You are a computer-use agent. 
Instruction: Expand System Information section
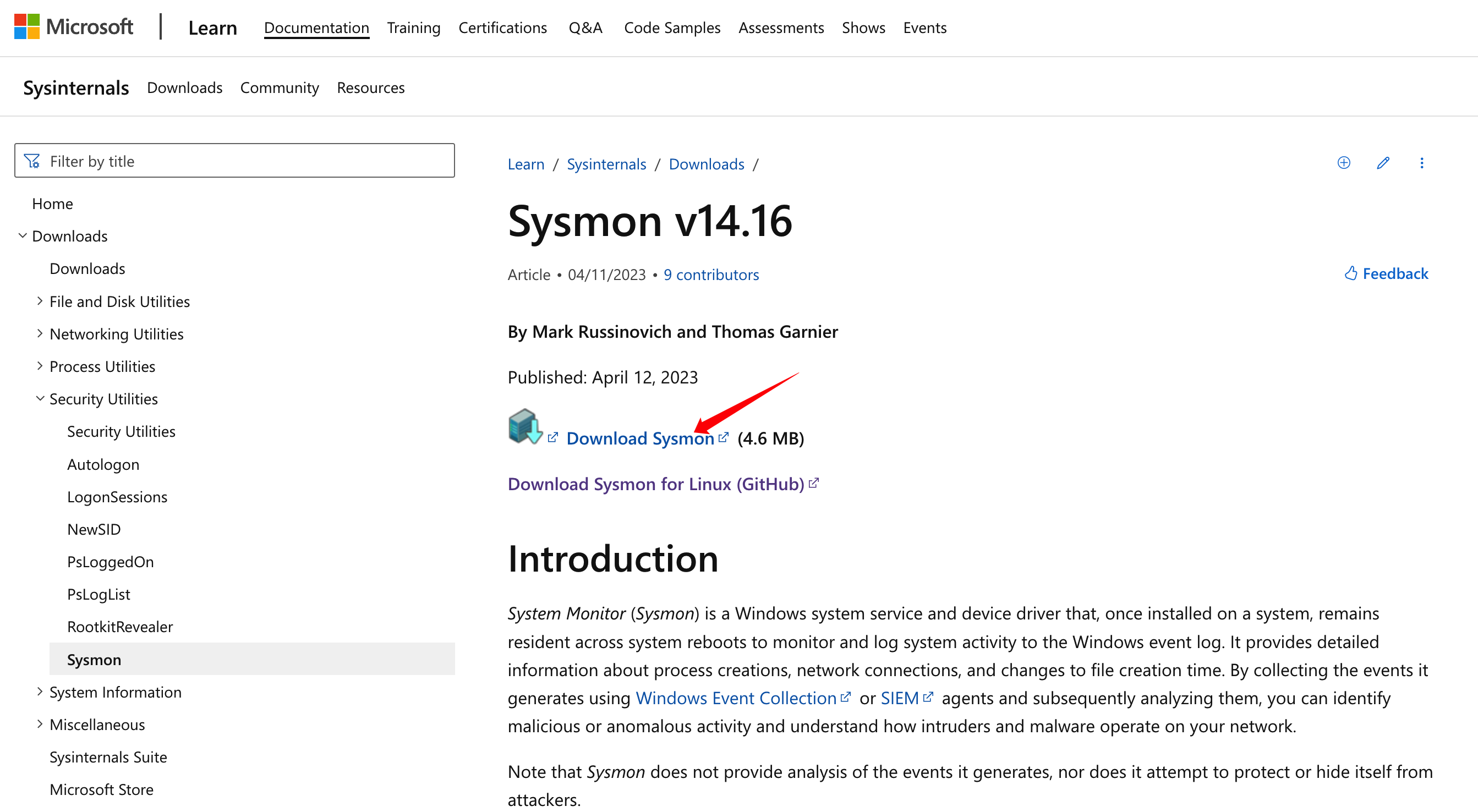tap(40, 692)
